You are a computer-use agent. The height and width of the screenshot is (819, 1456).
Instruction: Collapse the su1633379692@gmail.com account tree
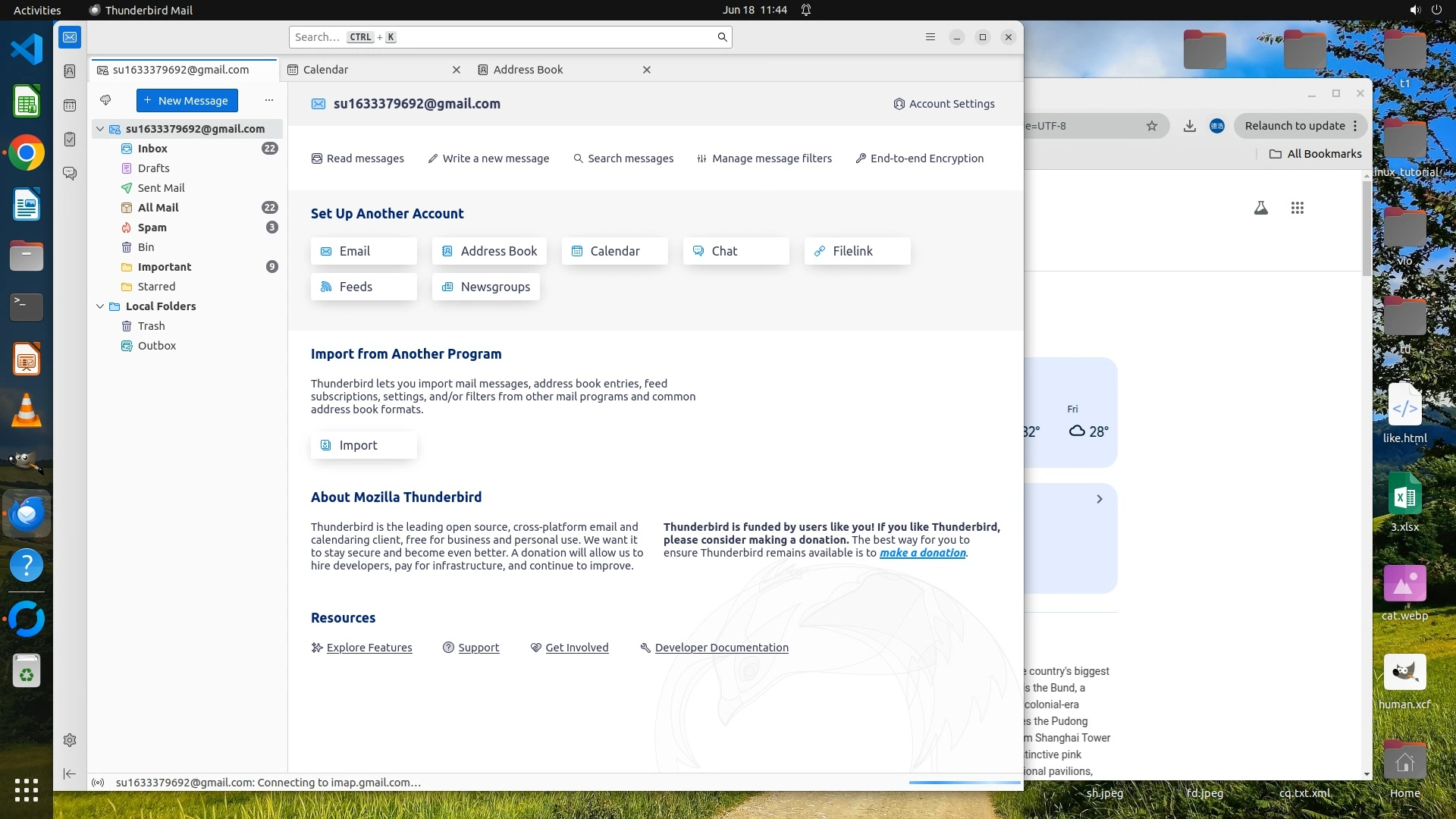[100, 129]
